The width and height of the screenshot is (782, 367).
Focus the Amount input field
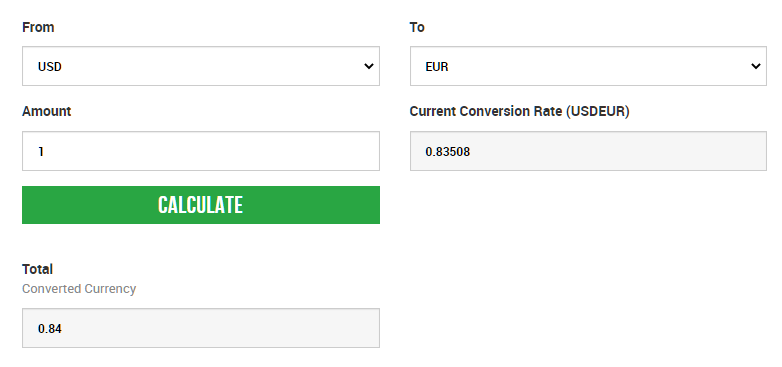click(x=200, y=151)
